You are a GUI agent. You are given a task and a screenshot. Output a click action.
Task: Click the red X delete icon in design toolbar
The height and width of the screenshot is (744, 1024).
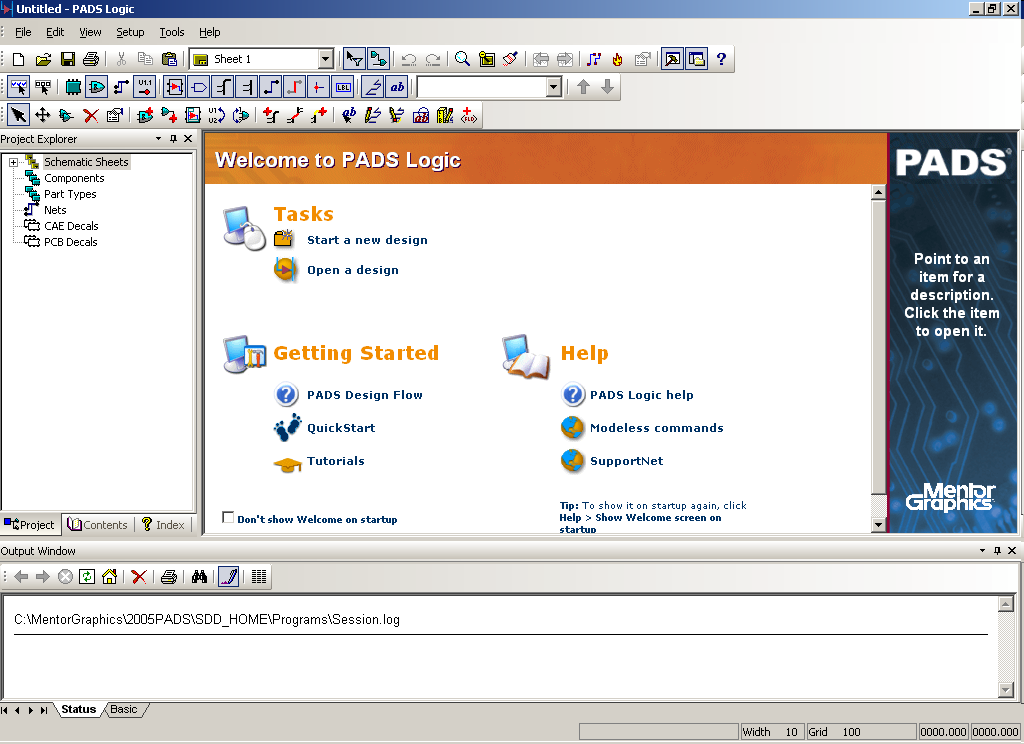click(91, 116)
